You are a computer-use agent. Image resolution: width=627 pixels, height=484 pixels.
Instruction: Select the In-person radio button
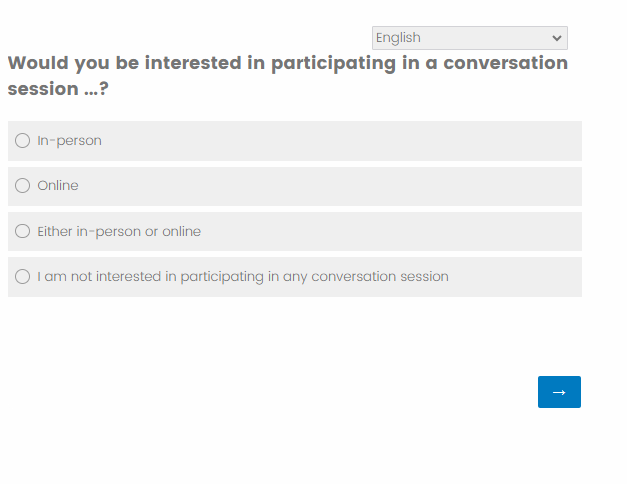[x=23, y=141]
